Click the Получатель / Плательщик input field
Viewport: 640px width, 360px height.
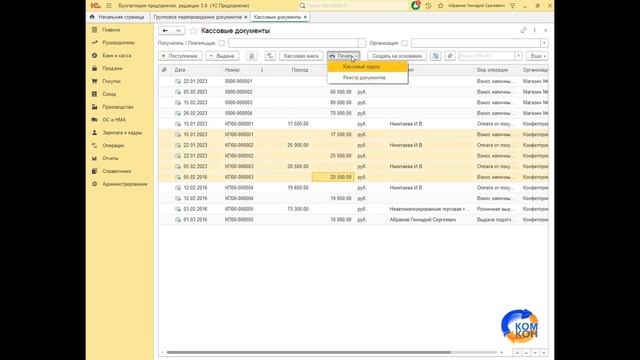[293, 43]
